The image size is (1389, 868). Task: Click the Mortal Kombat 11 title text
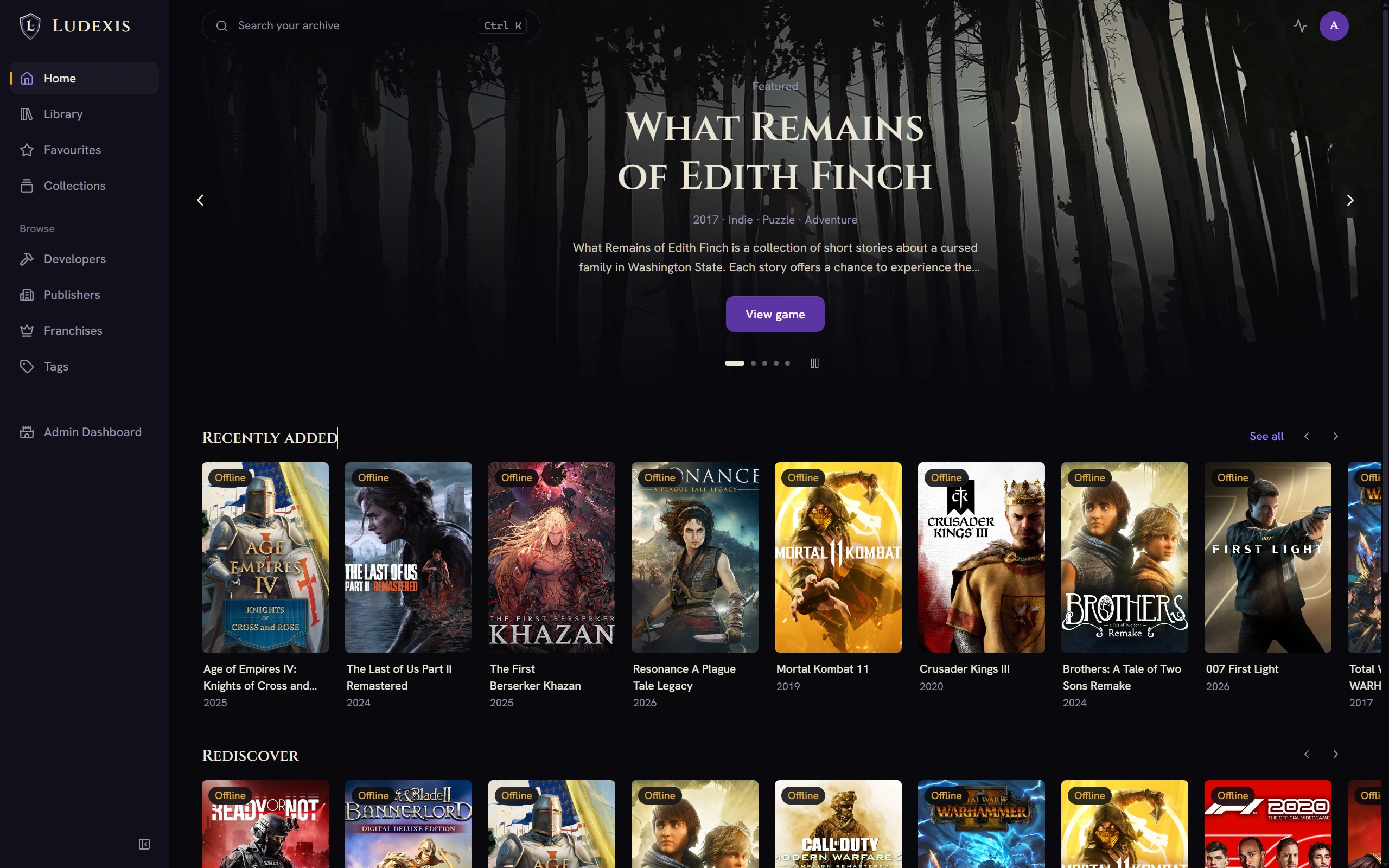pos(822,669)
